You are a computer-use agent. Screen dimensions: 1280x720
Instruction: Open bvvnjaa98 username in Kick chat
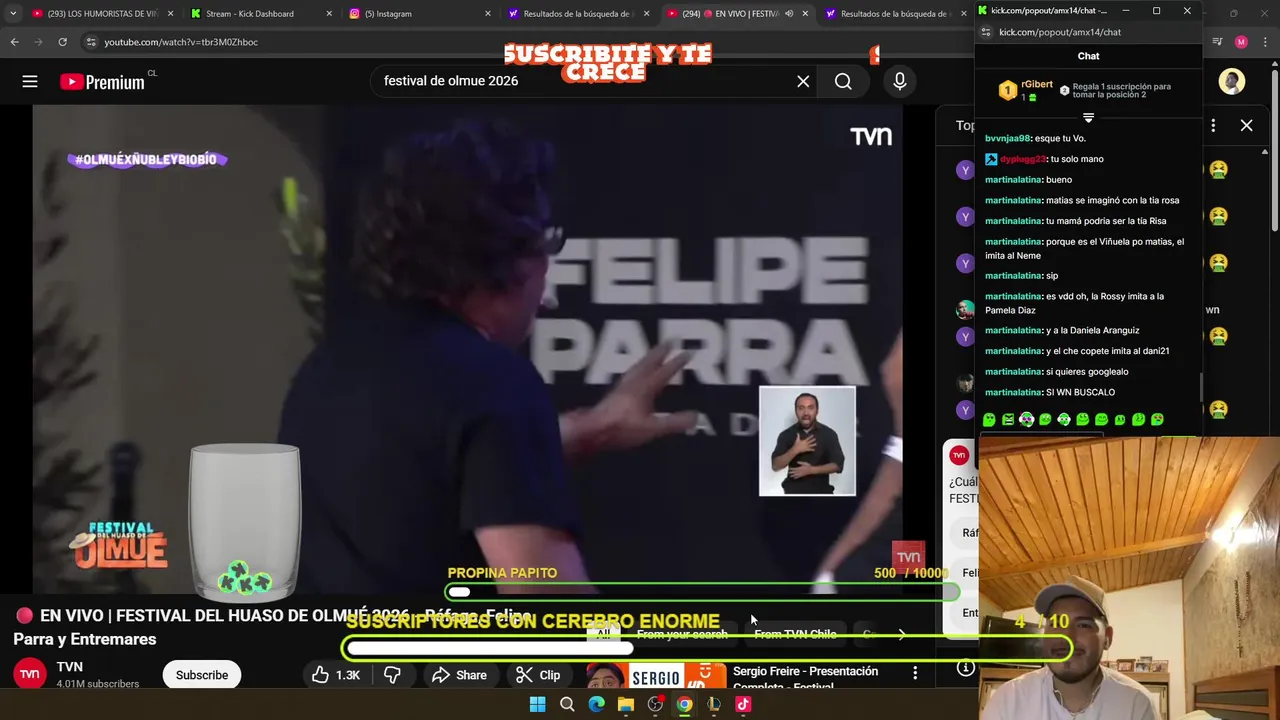[x=1007, y=138]
